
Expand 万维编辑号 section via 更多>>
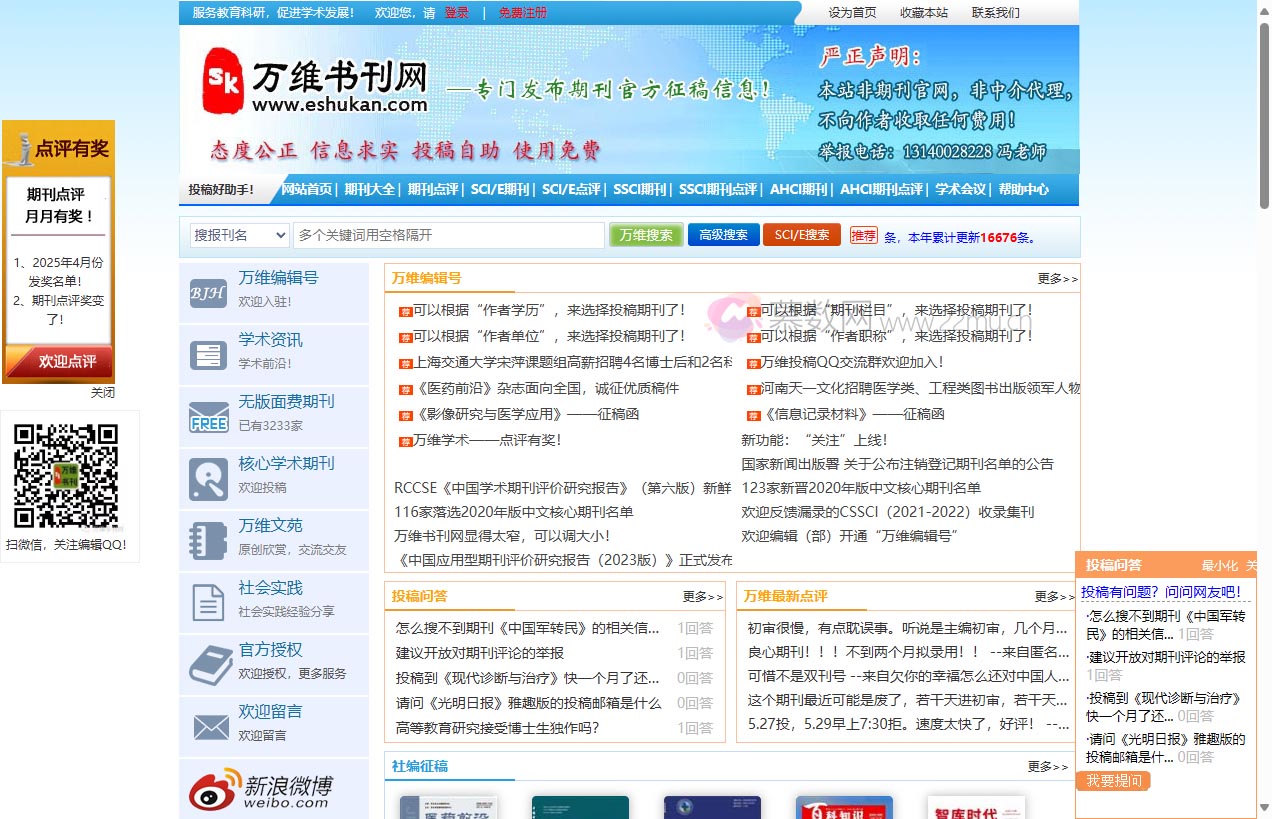click(1056, 279)
